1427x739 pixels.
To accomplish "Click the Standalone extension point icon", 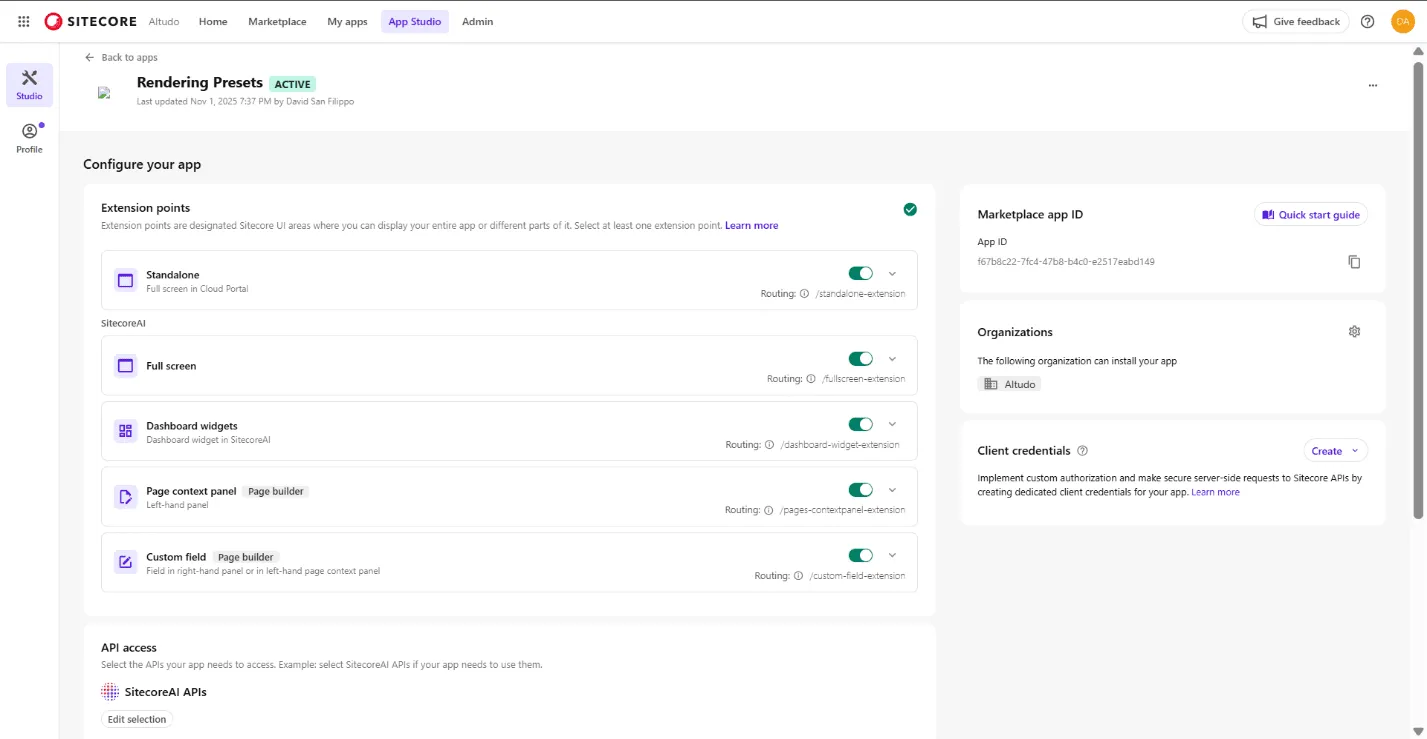I will click(x=125, y=281).
